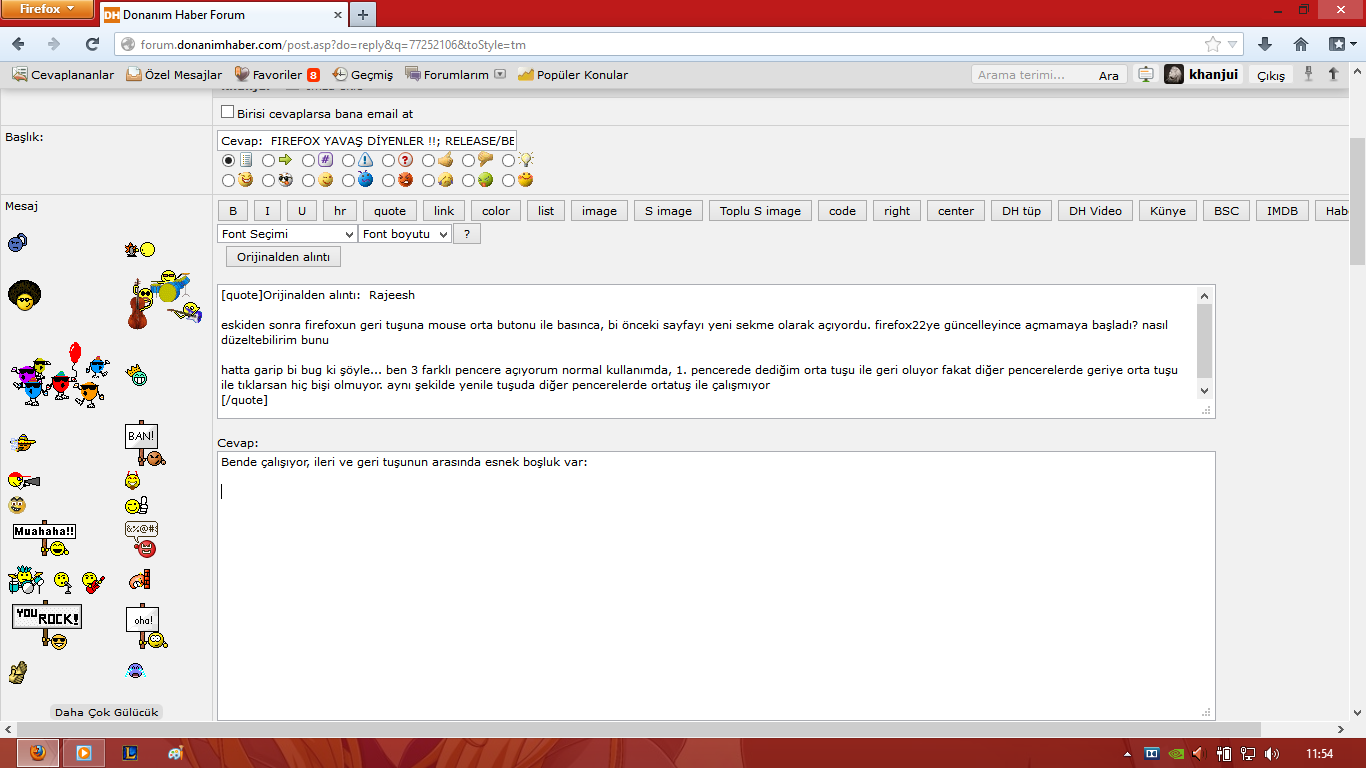The height and width of the screenshot is (768, 1366).
Task: Open Özel Mesajlar in the forum bar
Action: tap(174, 75)
